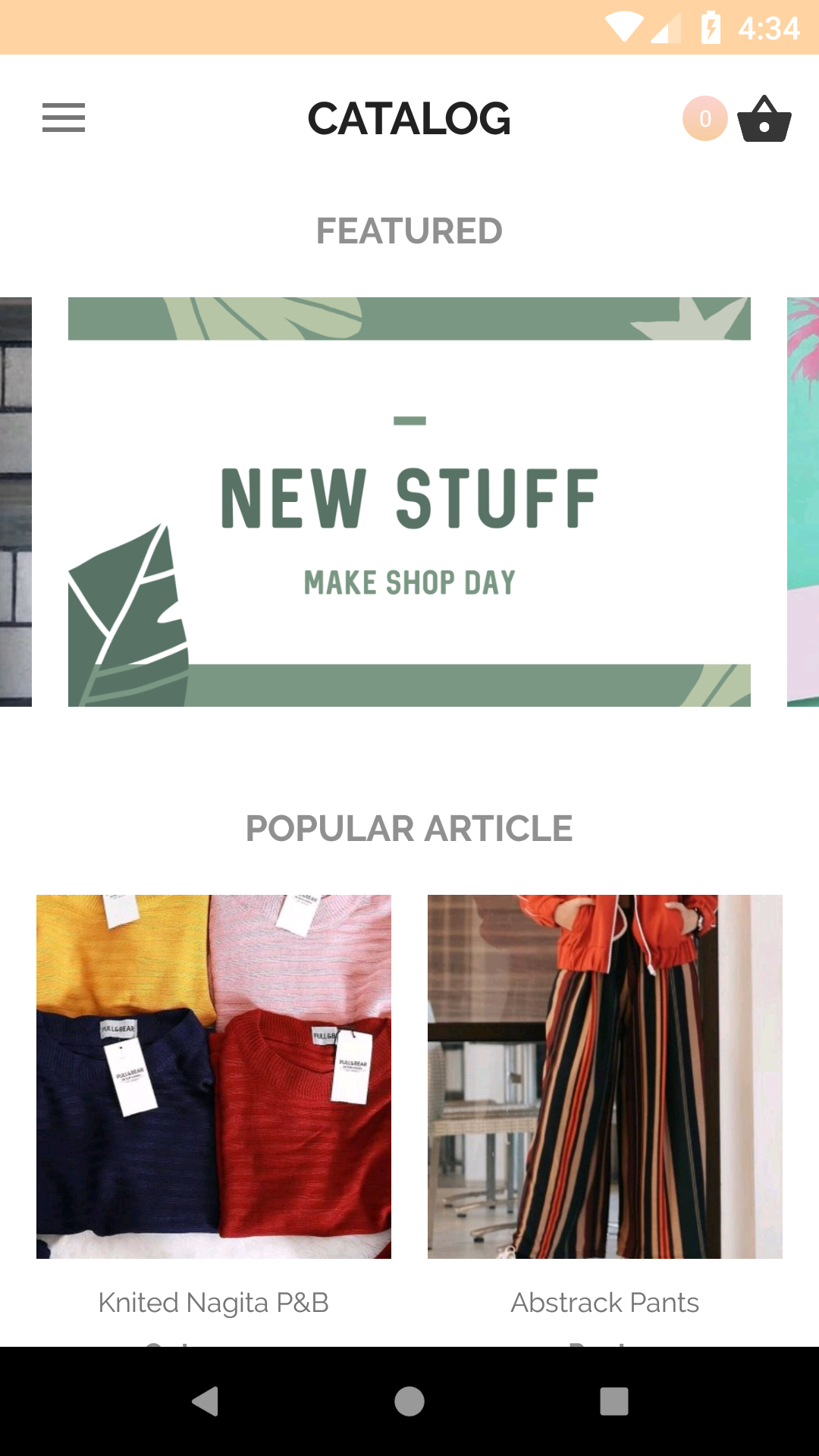The image size is (819, 1456).
Task: Open the striped Abstrack Pants photo
Action: tap(605, 1077)
